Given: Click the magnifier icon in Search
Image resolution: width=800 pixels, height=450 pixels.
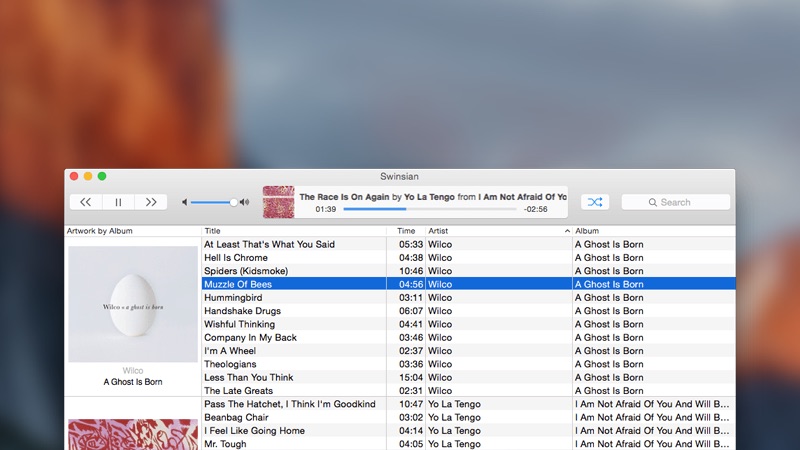Looking at the screenshot, I should click(653, 203).
